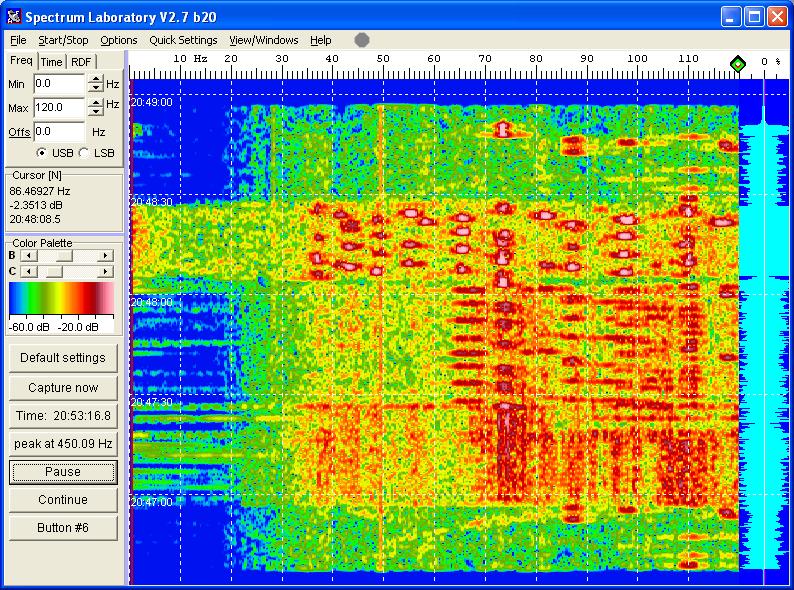Click the 0 % amplitude scale label
The width and height of the screenshot is (794, 590).
tap(770, 62)
